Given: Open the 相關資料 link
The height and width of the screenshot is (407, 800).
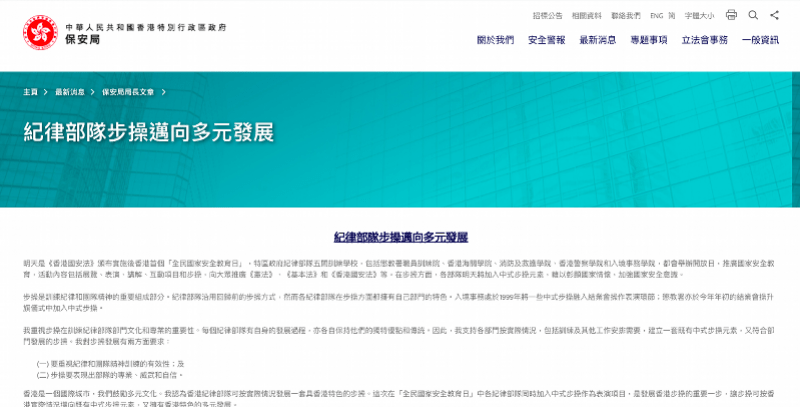Looking at the screenshot, I should coord(586,16).
